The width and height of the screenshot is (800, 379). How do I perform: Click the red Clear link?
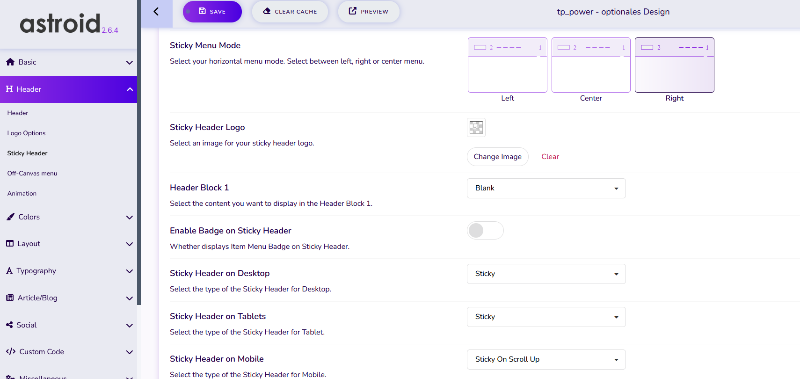pos(550,157)
